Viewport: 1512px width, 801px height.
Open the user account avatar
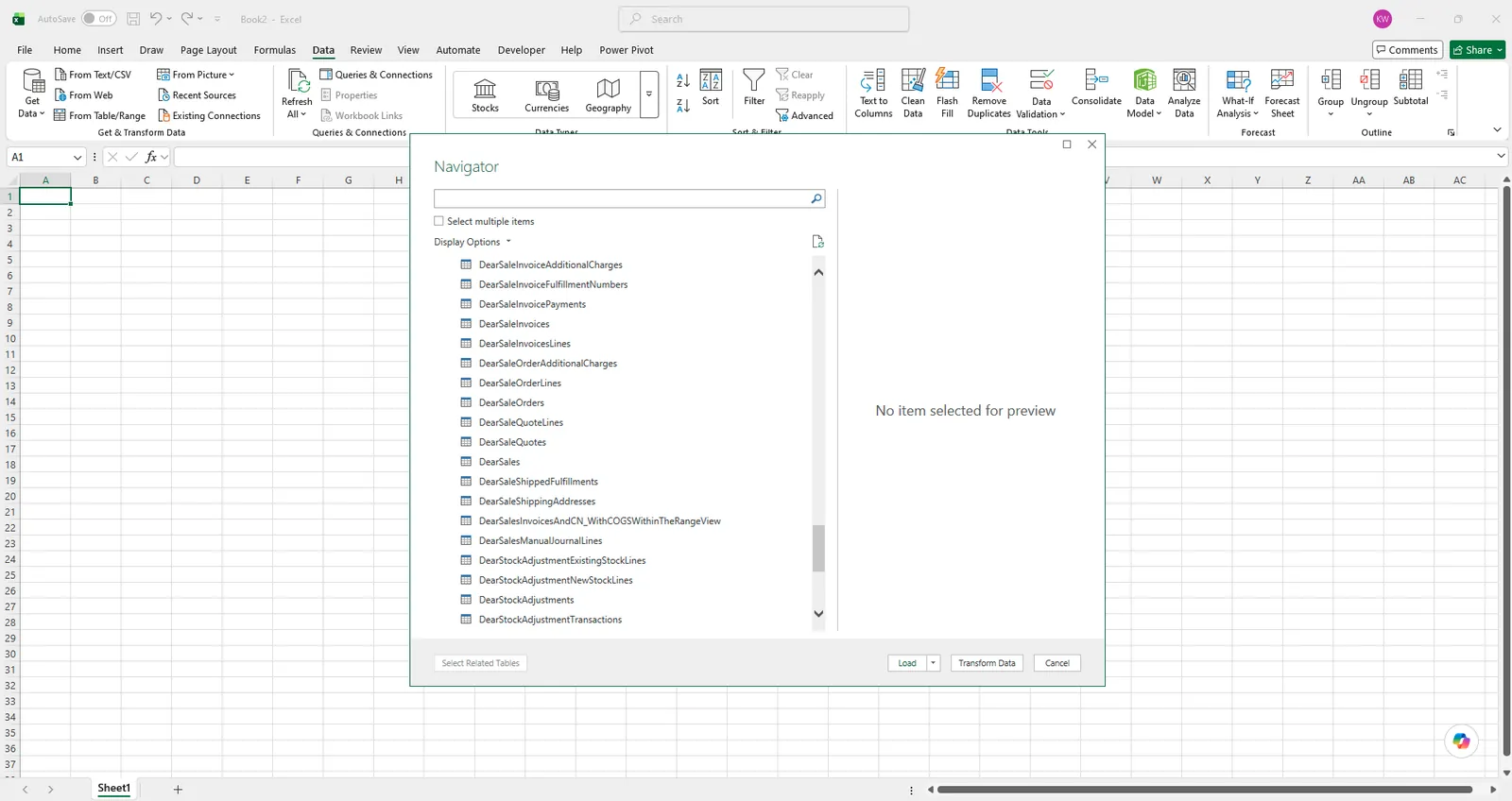coord(1383,19)
